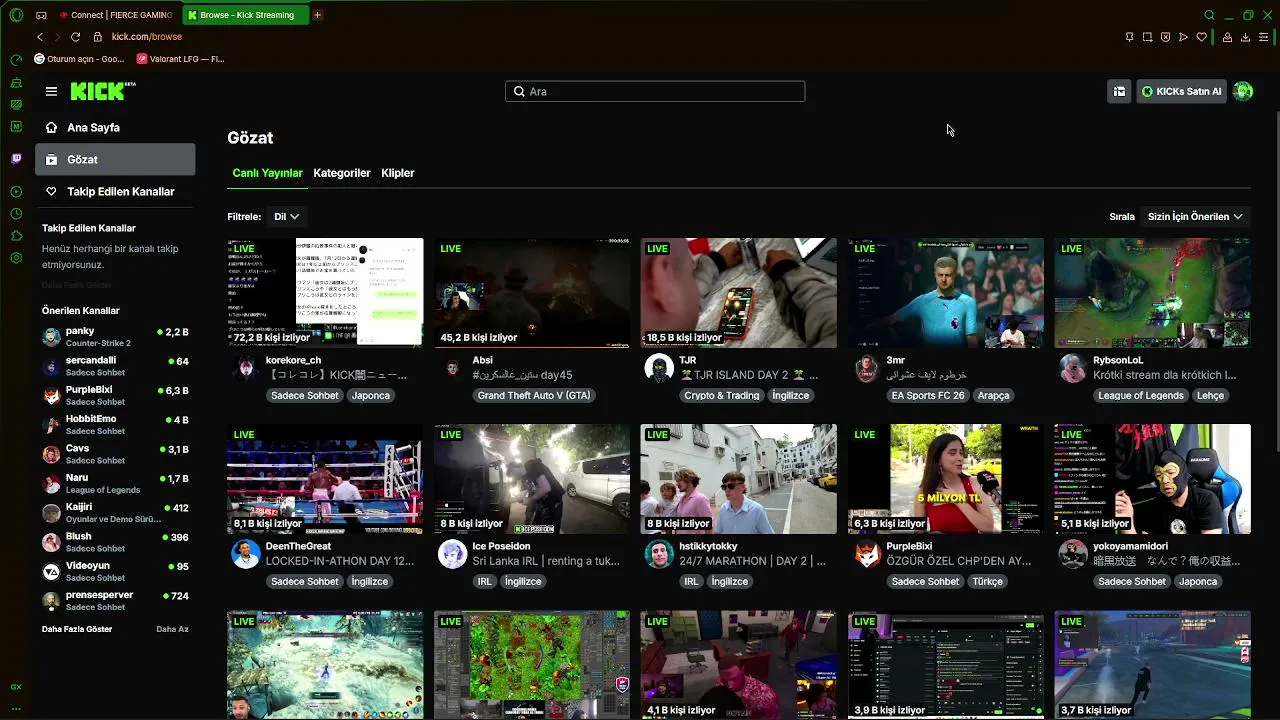Click the Absi streamer name

(x=483, y=360)
